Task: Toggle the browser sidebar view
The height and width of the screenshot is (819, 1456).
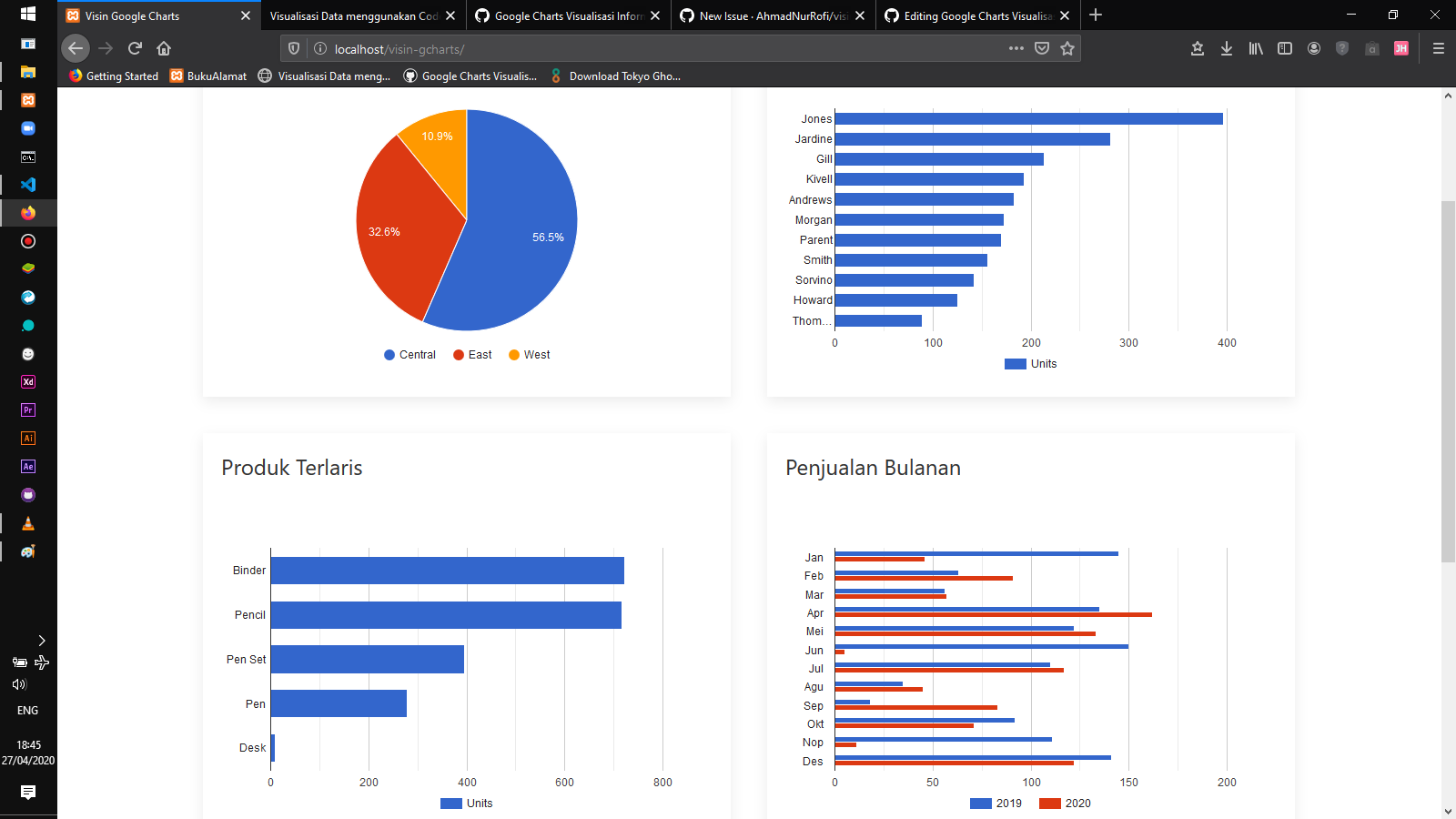Action: pyautogui.click(x=1285, y=48)
